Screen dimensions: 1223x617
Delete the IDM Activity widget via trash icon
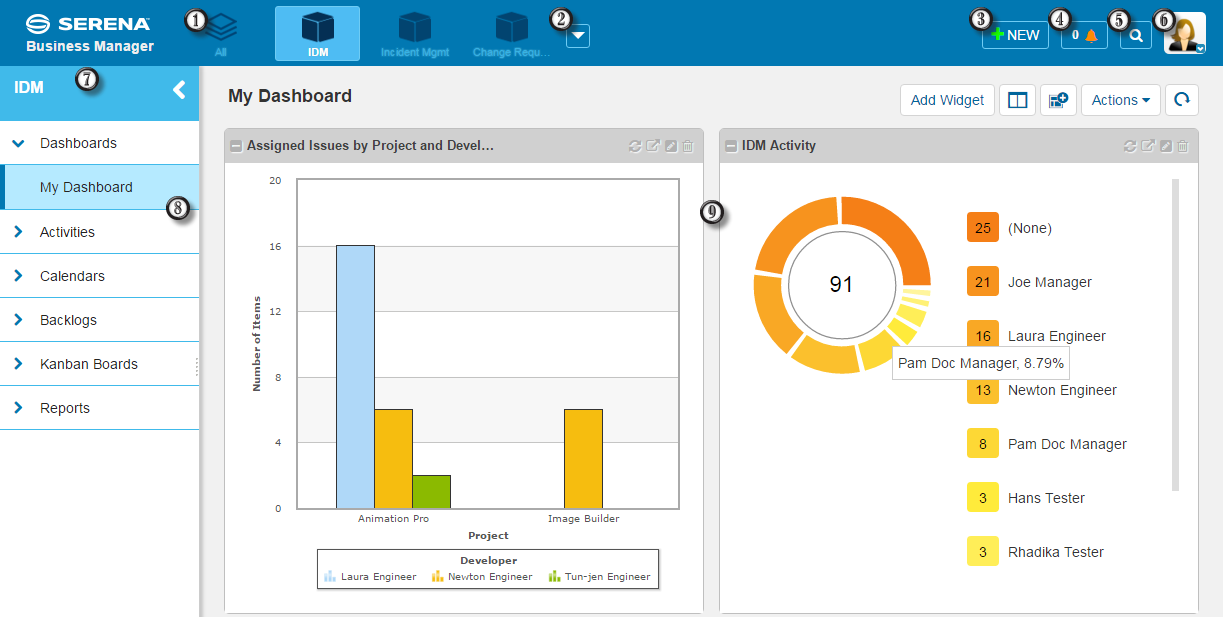tap(1183, 146)
